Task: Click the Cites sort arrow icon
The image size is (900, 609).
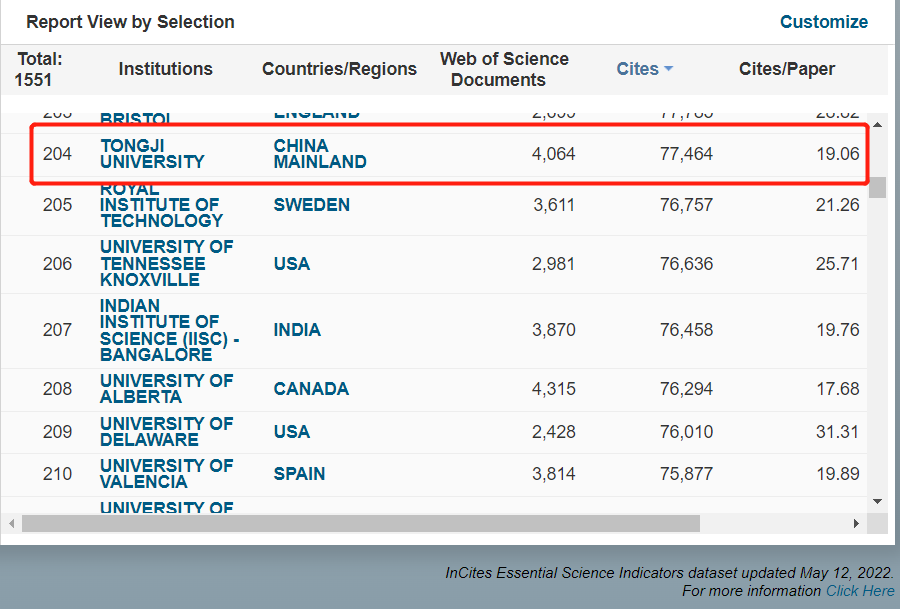Action: click(x=669, y=69)
